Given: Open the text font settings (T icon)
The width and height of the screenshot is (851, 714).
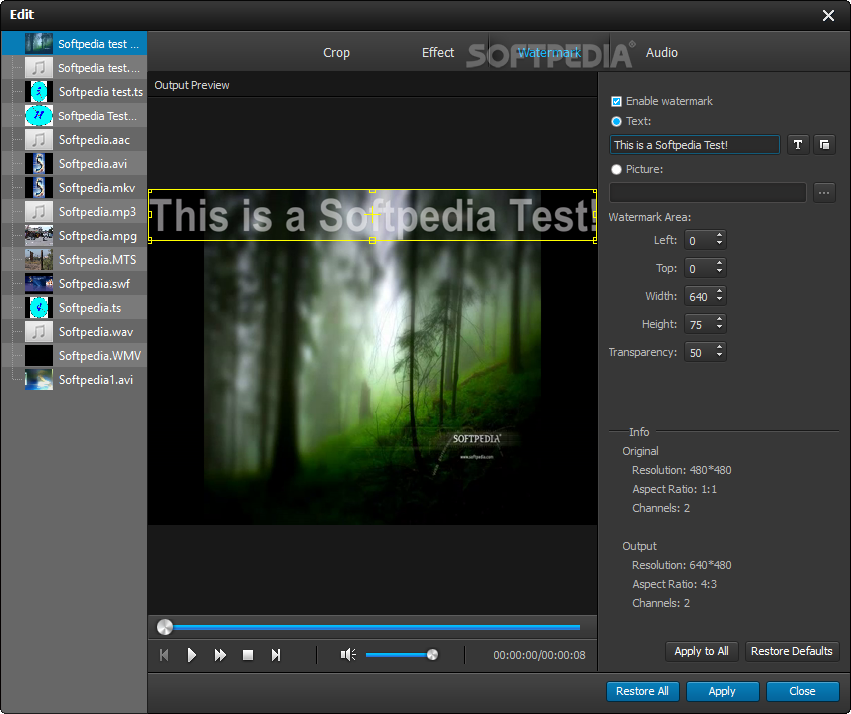Looking at the screenshot, I should tap(798, 145).
